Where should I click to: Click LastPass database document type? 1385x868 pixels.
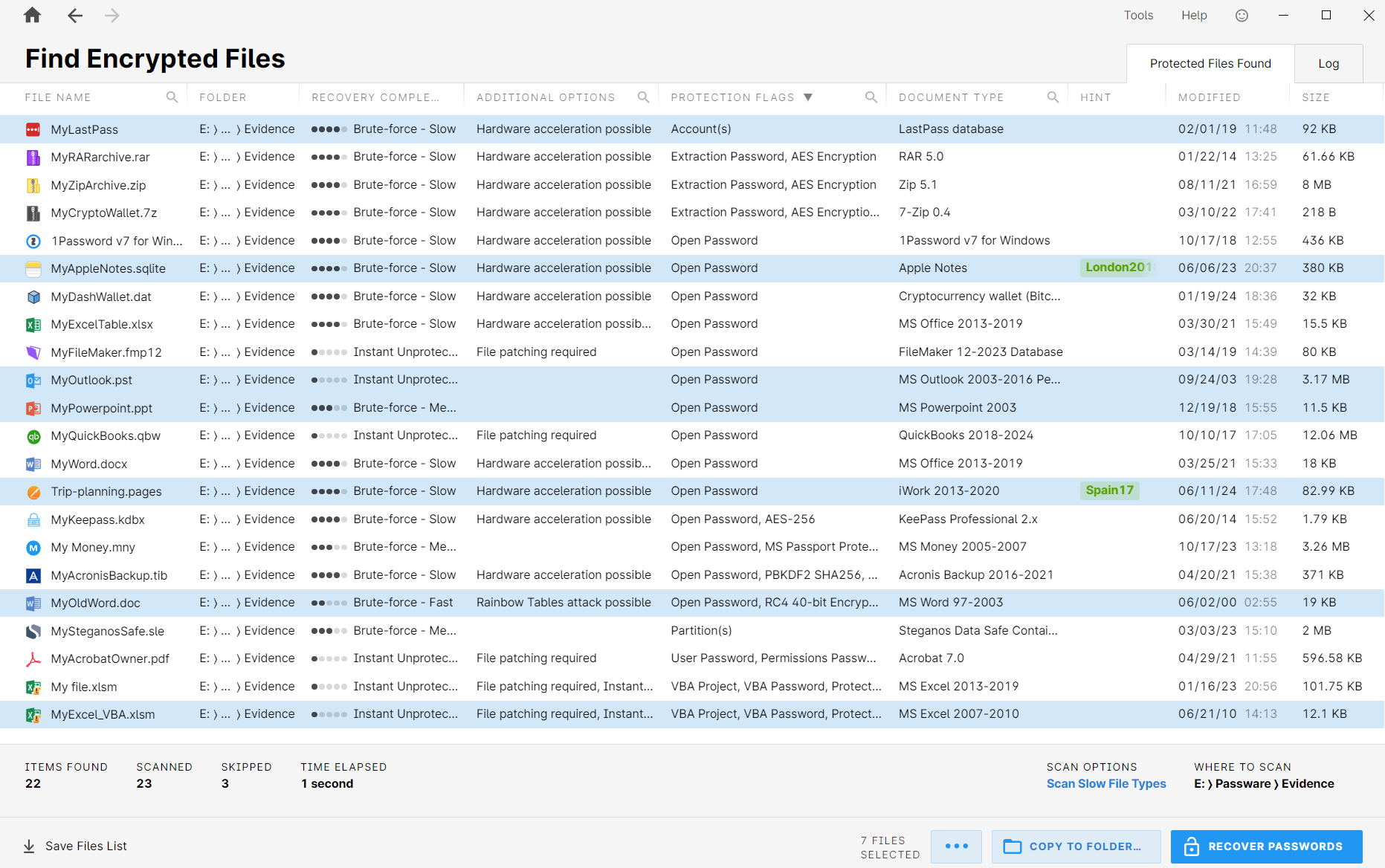pyautogui.click(x=951, y=129)
